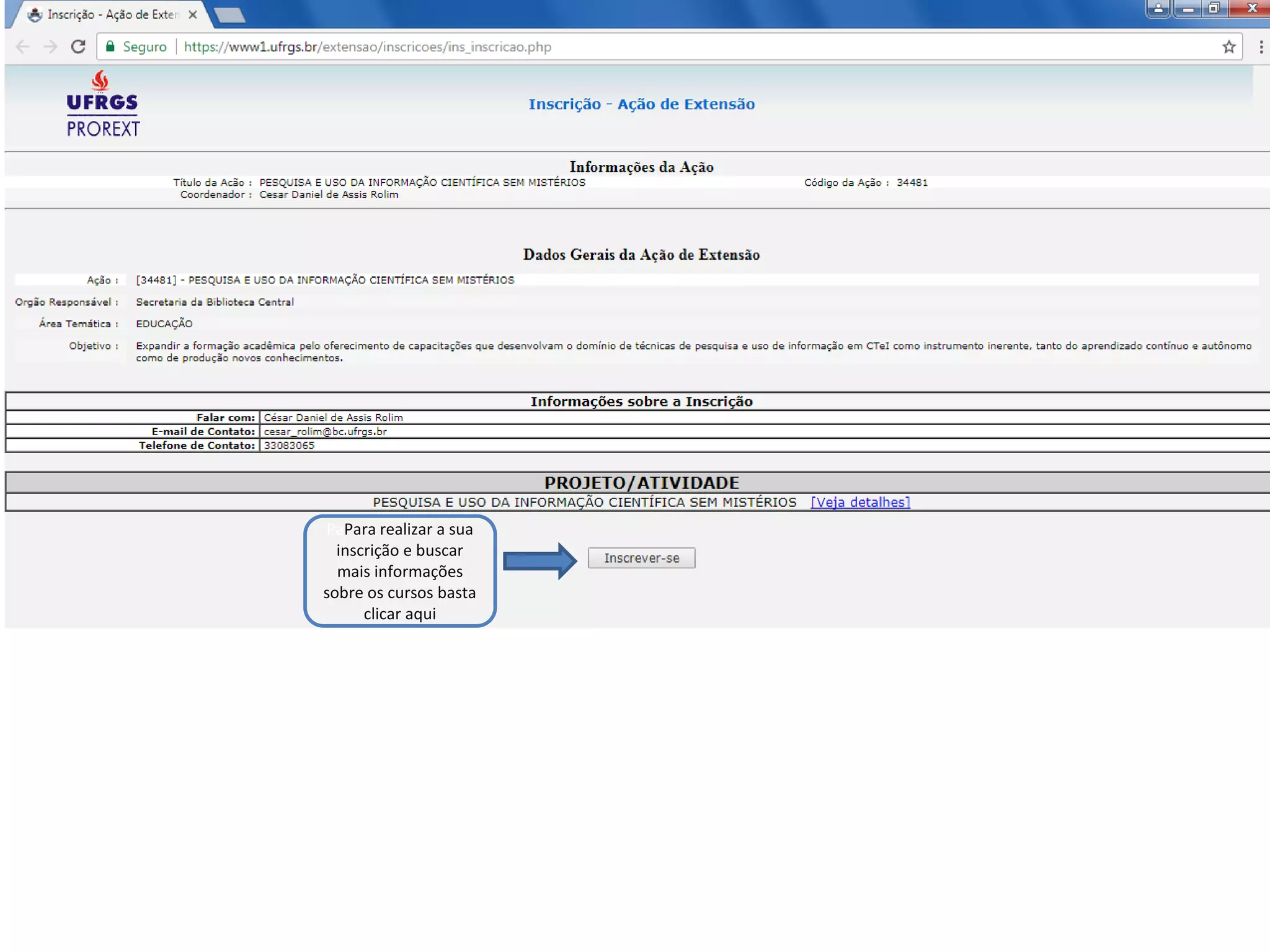Open Chrome three-dot menu
The height and width of the screenshot is (952, 1270).
pos(1261,47)
